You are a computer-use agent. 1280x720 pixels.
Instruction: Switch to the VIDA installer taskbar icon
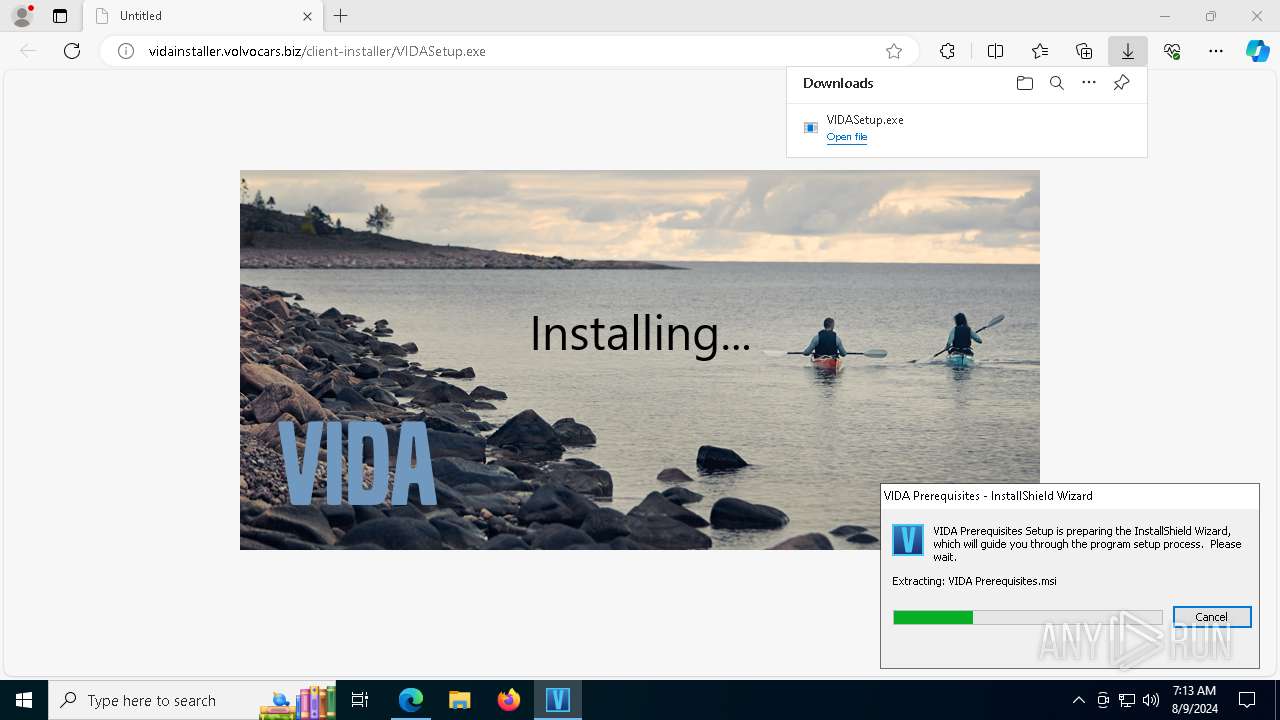[x=557, y=700]
